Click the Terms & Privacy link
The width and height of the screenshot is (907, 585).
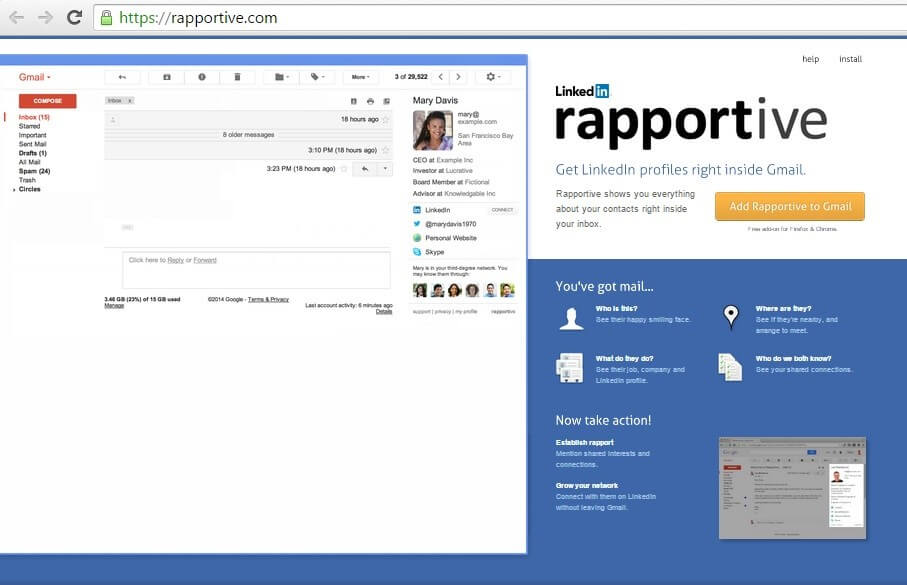pyautogui.click(x=268, y=300)
